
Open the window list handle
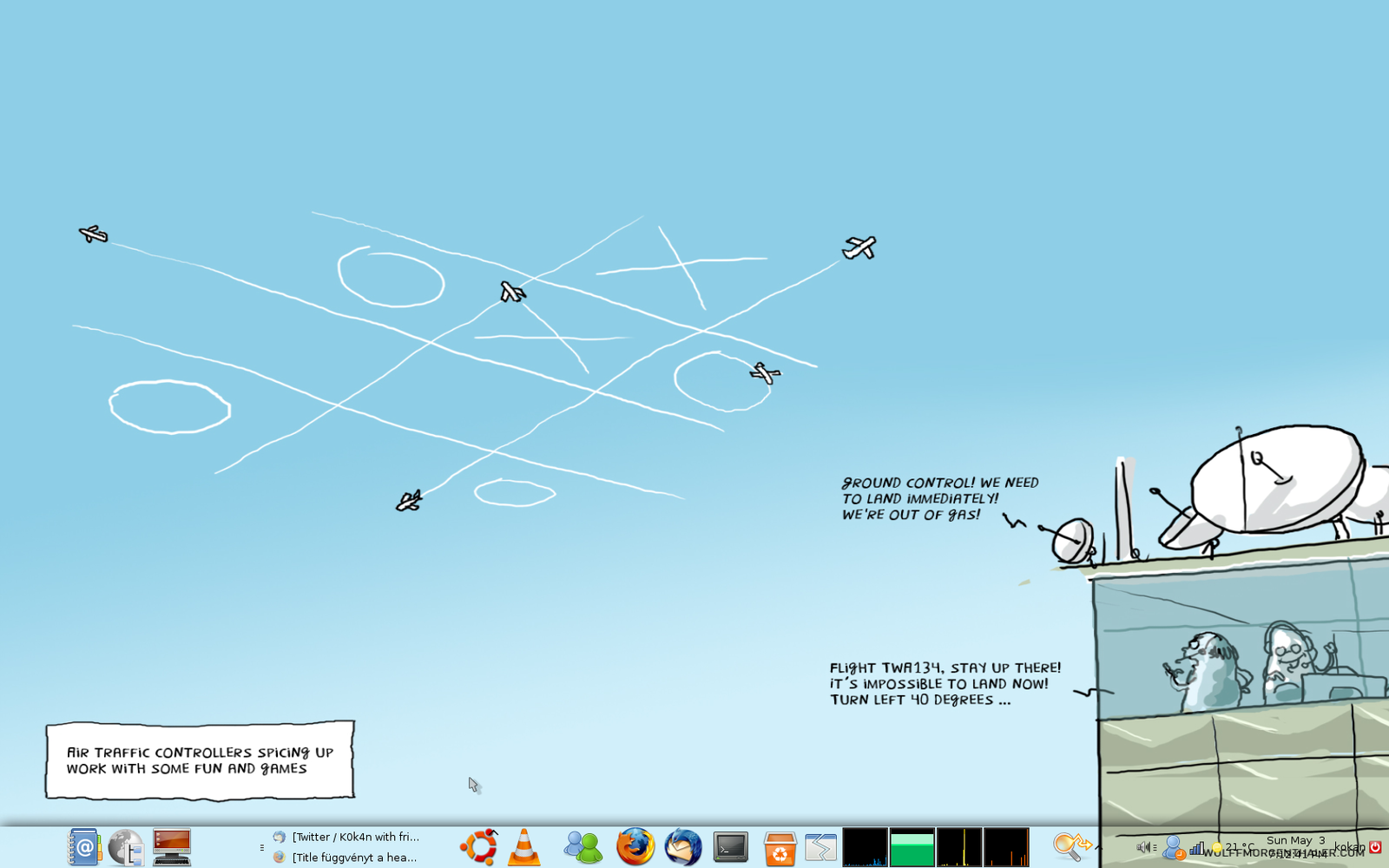(x=261, y=847)
